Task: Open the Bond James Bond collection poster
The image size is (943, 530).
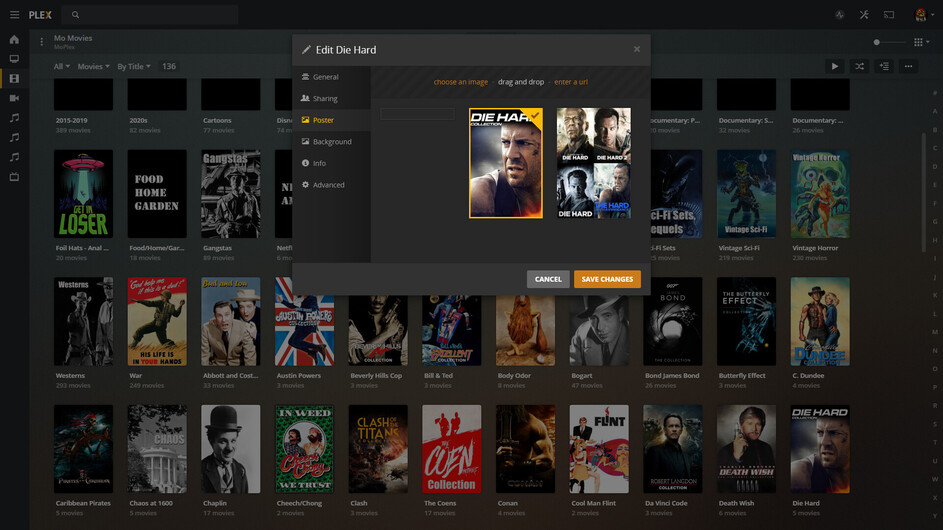Action: [x=673, y=321]
